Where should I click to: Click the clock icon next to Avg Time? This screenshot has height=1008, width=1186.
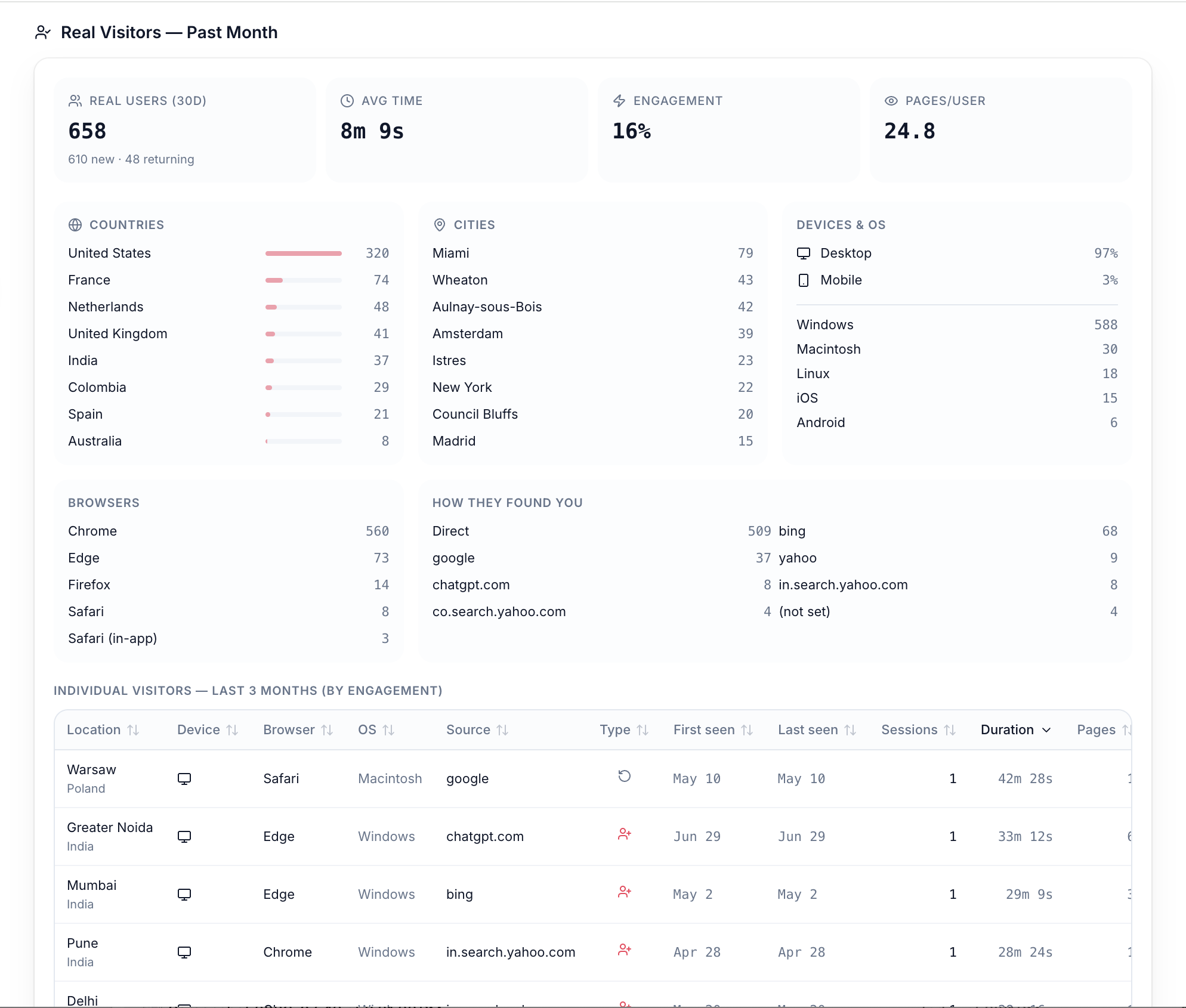pyautogui.click(x=347, y=101)
